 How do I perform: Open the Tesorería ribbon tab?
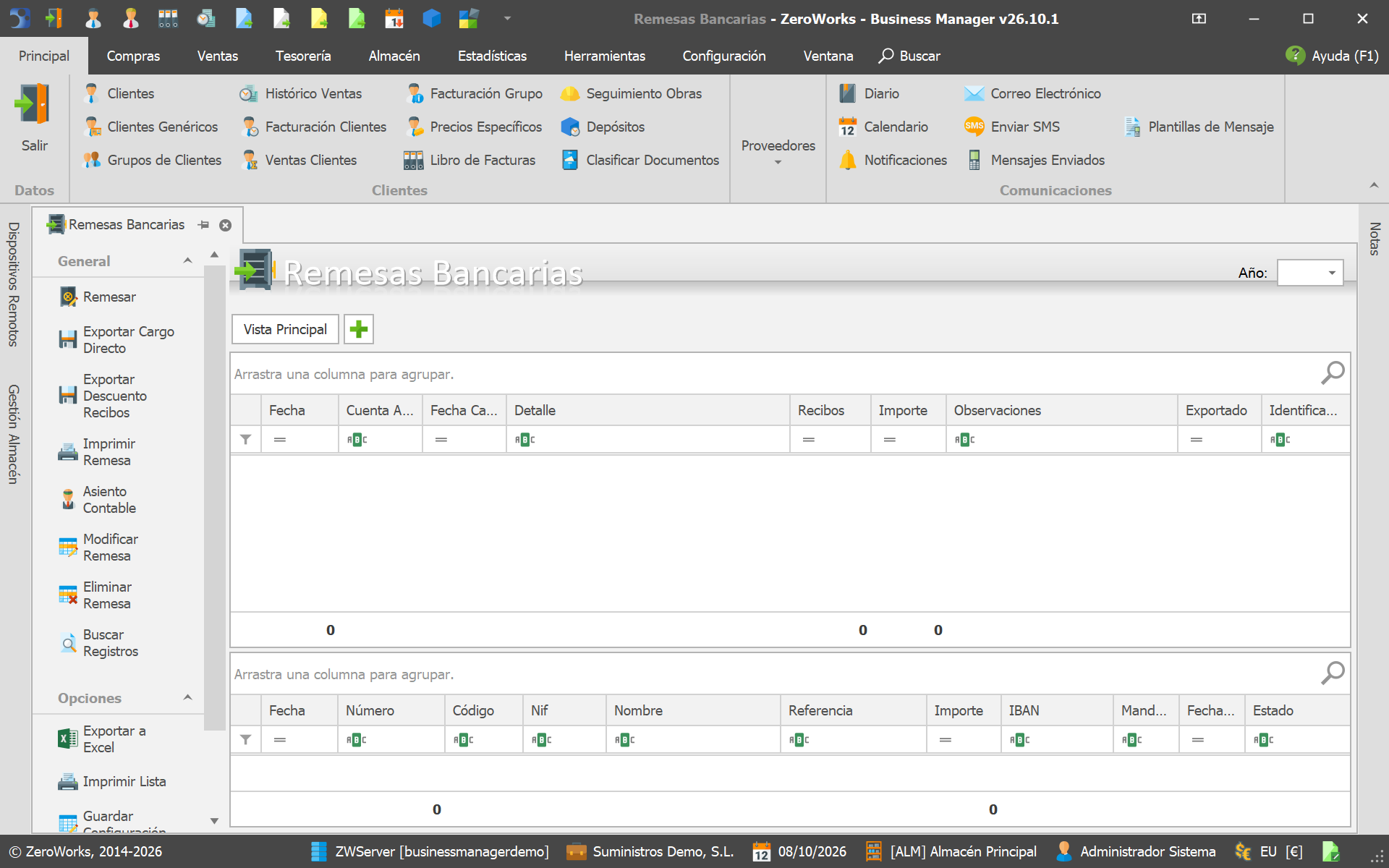[x=303, y=56]
